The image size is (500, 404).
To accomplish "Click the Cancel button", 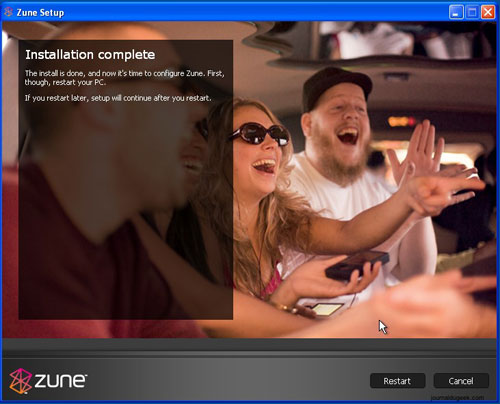I will pos(461,381).
